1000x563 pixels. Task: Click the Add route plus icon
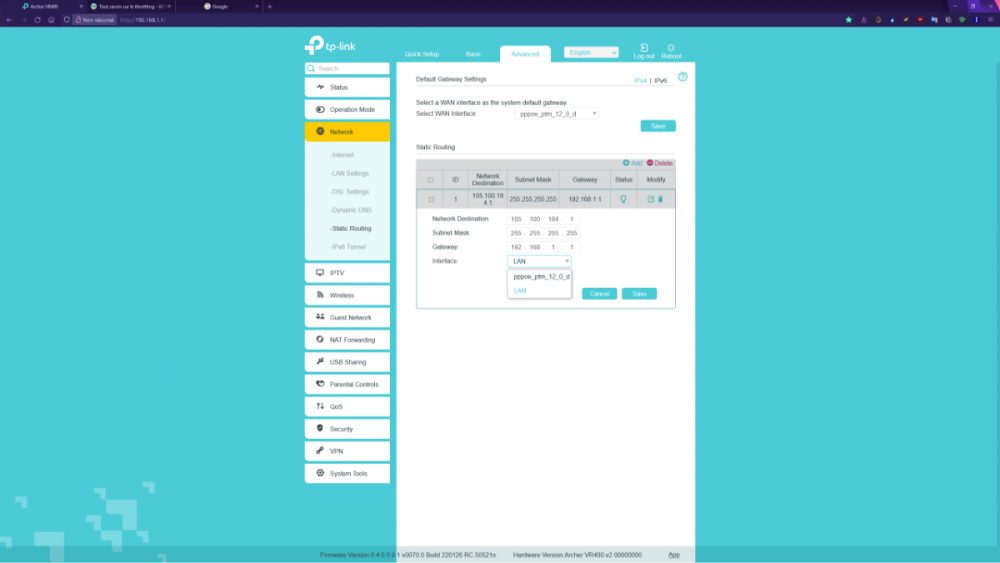(627, 163)
